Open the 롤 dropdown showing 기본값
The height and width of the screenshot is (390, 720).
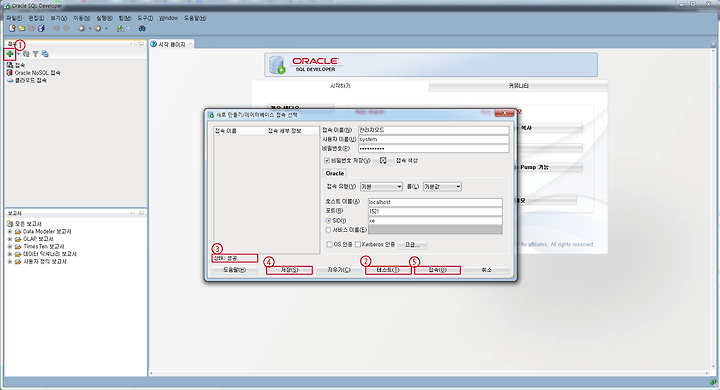pyautogui.click(x=442, y=187)
